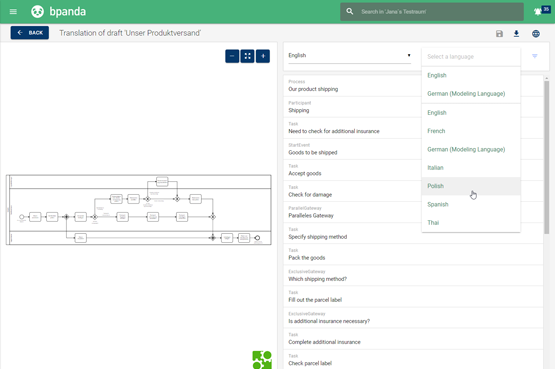Choose Spanish from language list

(x=471, y=204)
